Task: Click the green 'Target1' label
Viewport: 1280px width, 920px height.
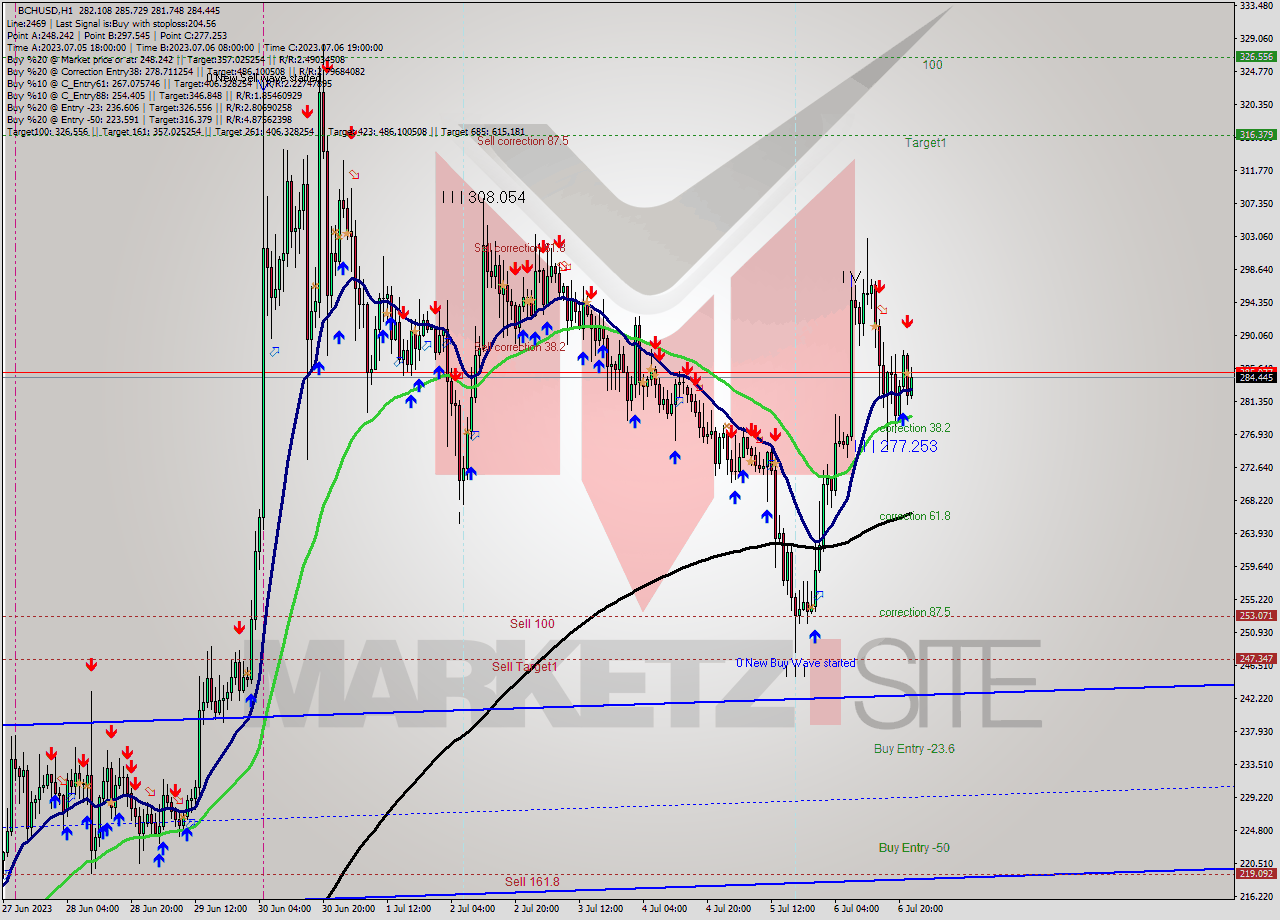Action: pos(925,143)
